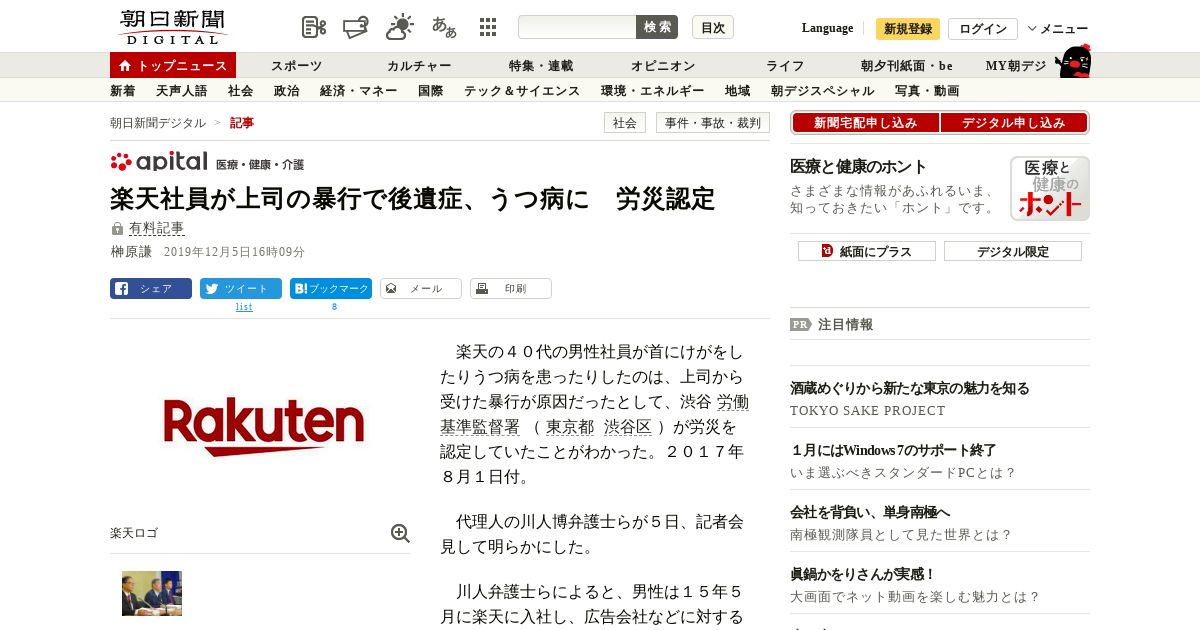Click the 検索 search button
The height and width of the screenshot is (630, 1200).
click(x=657, y=27)
